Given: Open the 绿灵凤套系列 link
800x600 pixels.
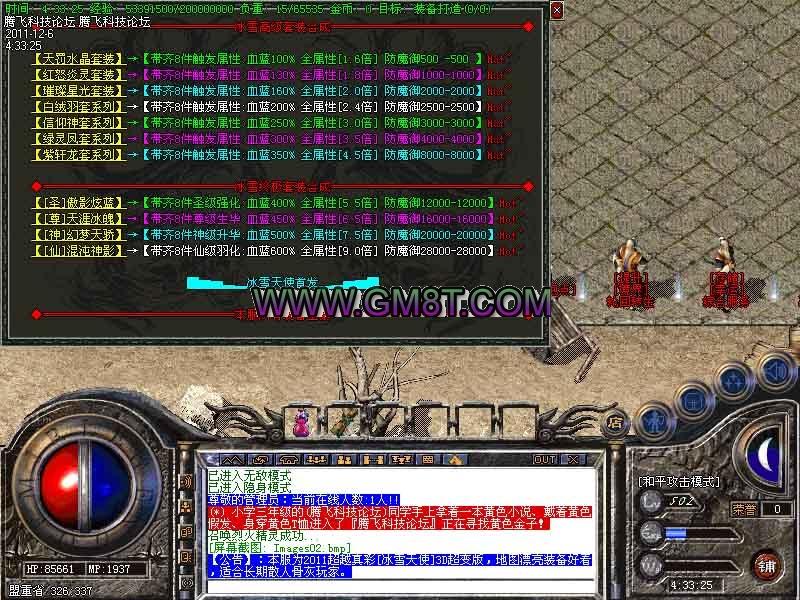Looking at the screenshot, I should [78, 139].
